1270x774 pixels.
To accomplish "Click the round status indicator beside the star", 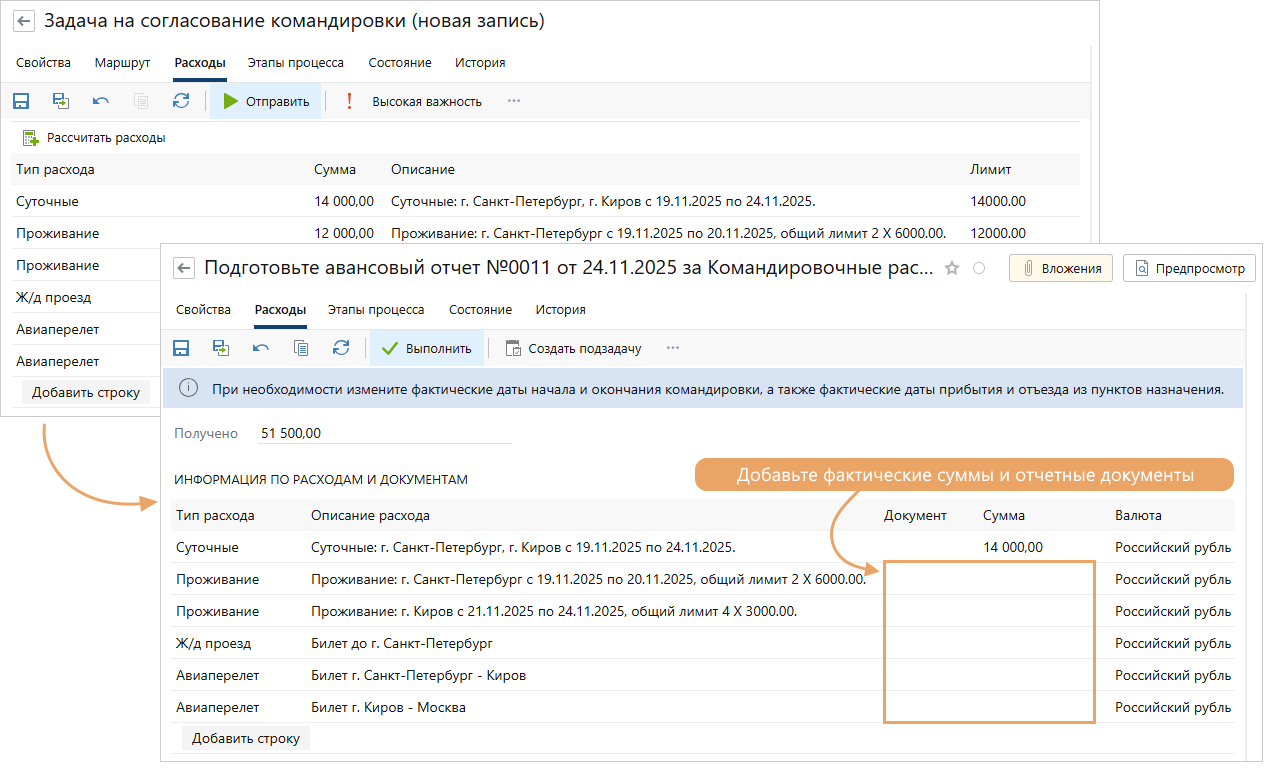I will point(979,268).
